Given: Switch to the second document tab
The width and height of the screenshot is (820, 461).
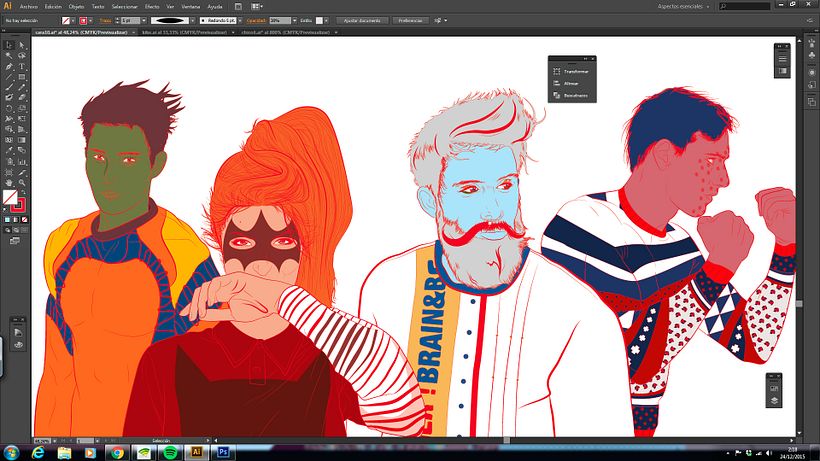Looking at the screenshot, I should point(184,32).
